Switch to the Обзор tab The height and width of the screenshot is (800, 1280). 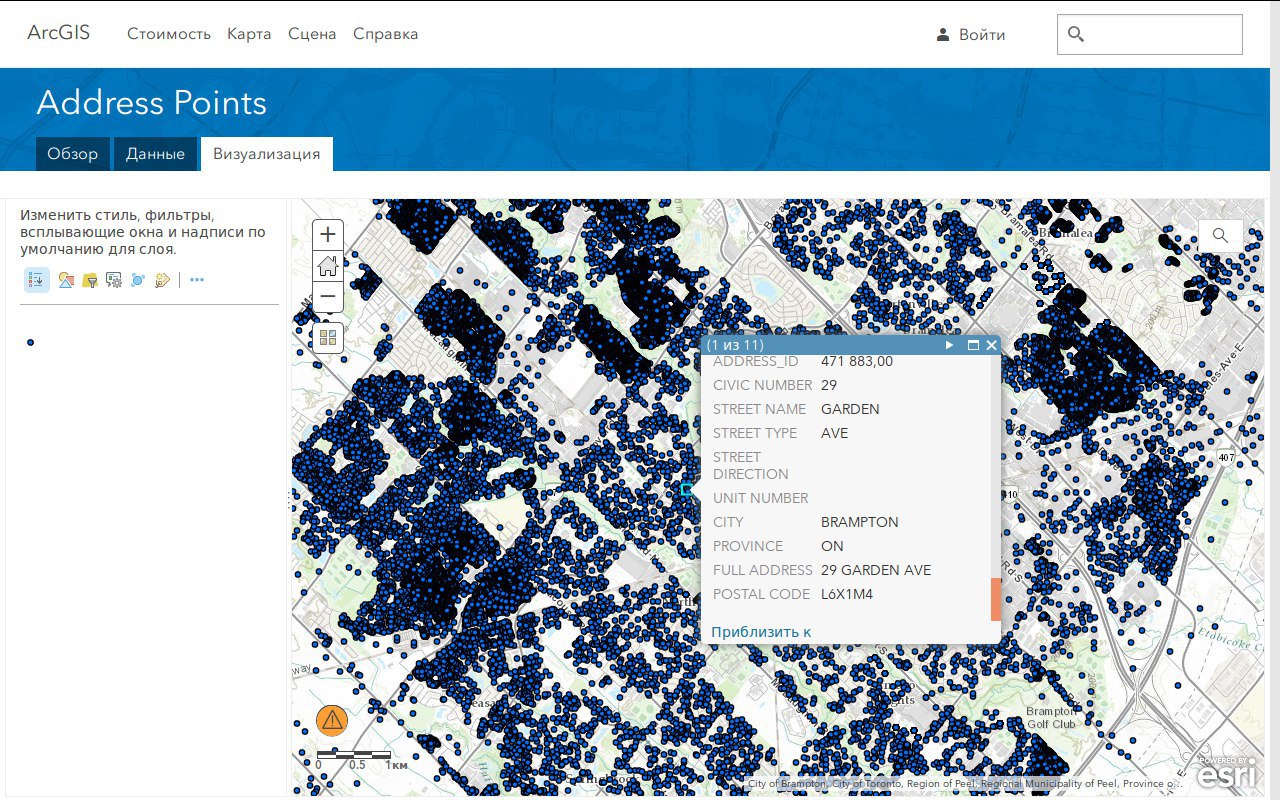coord(73,154)
